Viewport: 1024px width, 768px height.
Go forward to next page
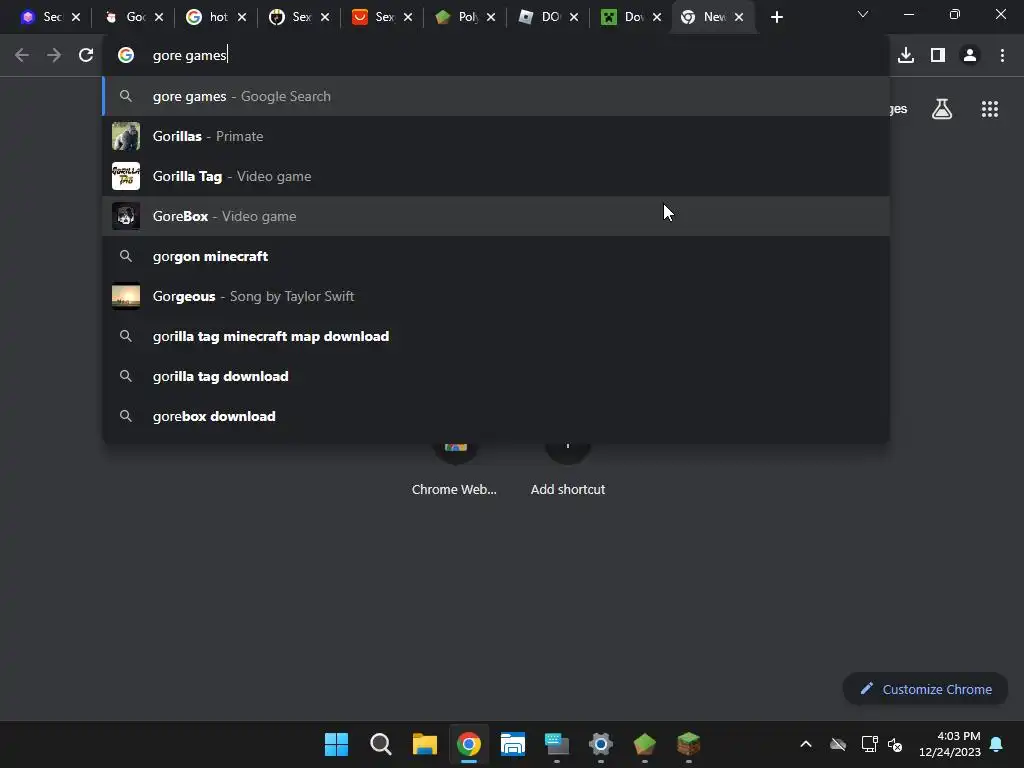tap(54, 56)
